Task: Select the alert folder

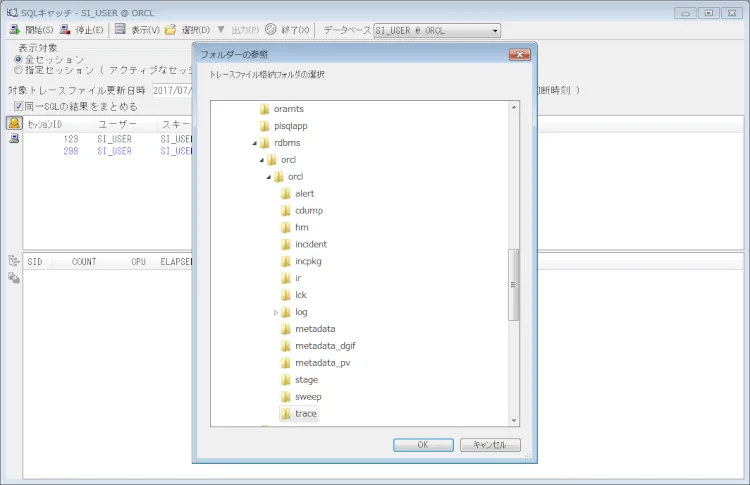Action: pos(304,194)
